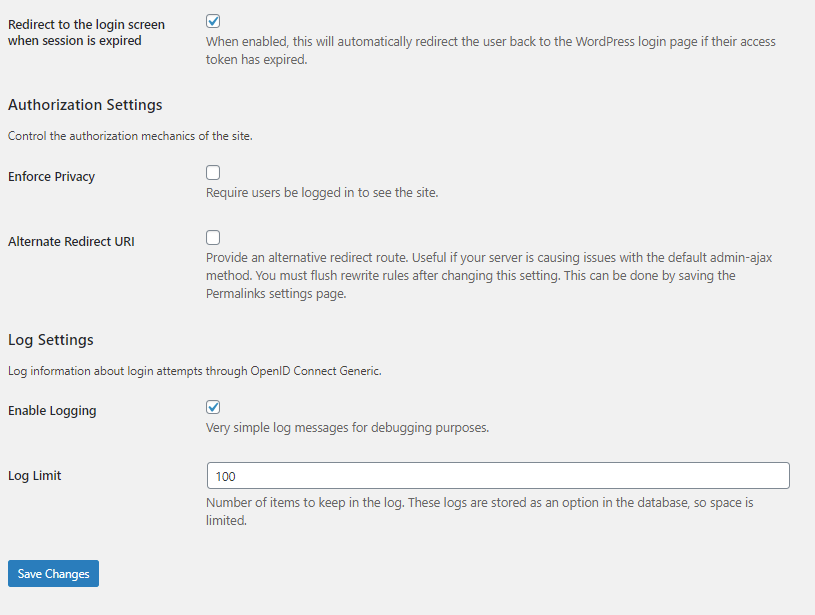The width and height of the screenshot is (815, 615).
Task: Click the Alternate Redirect URI label
Action: [x=71, y=242]
